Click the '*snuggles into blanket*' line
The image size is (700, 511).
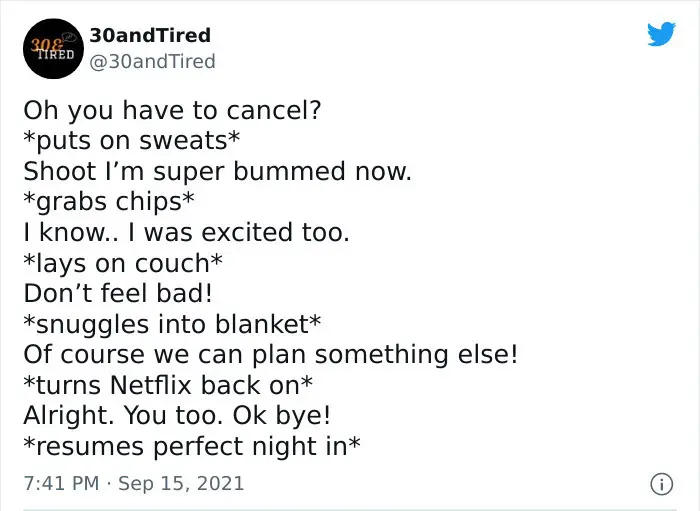point(172,324)
